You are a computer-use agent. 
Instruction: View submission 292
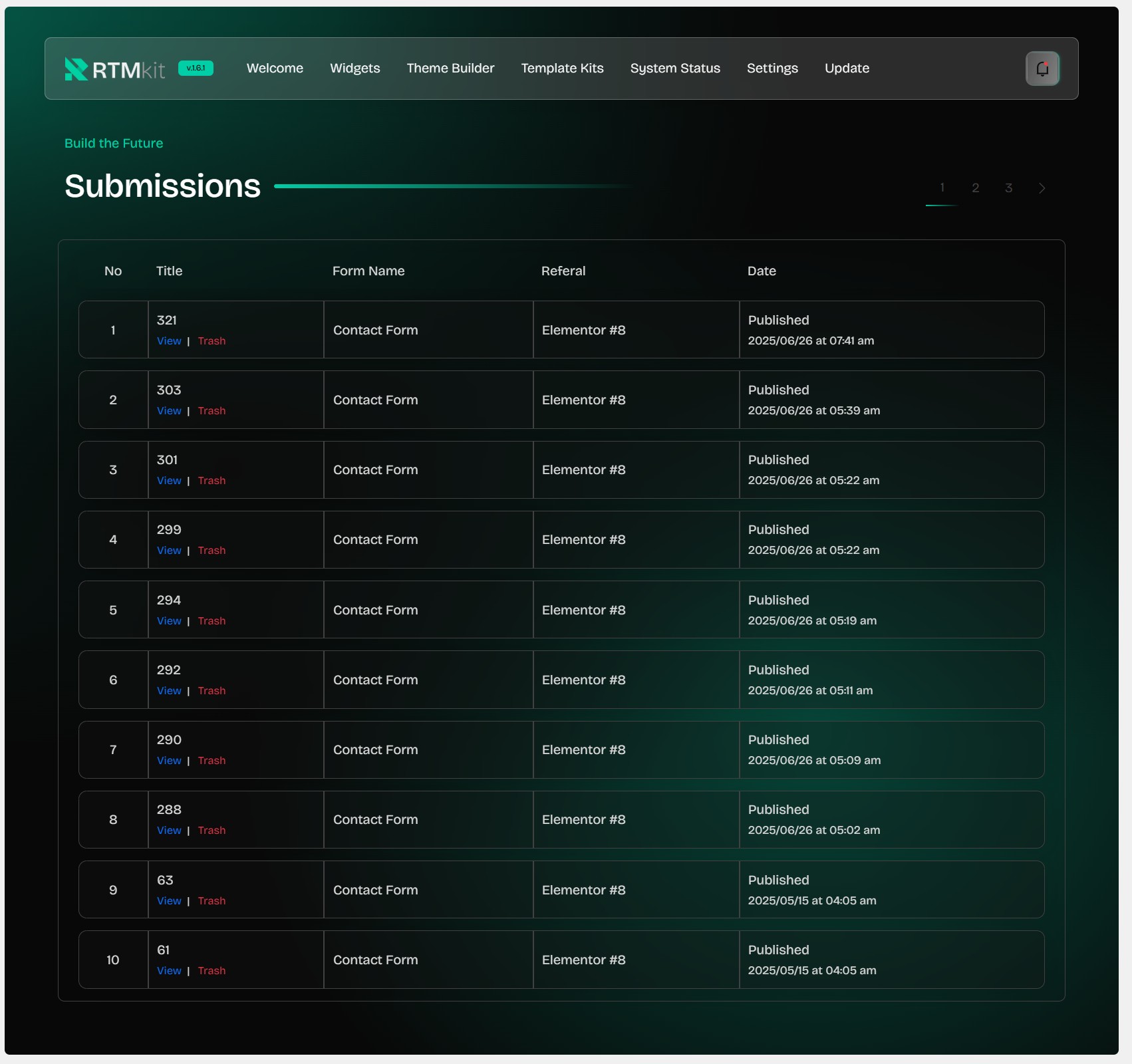pyautogui.click(x=169, y=691)
